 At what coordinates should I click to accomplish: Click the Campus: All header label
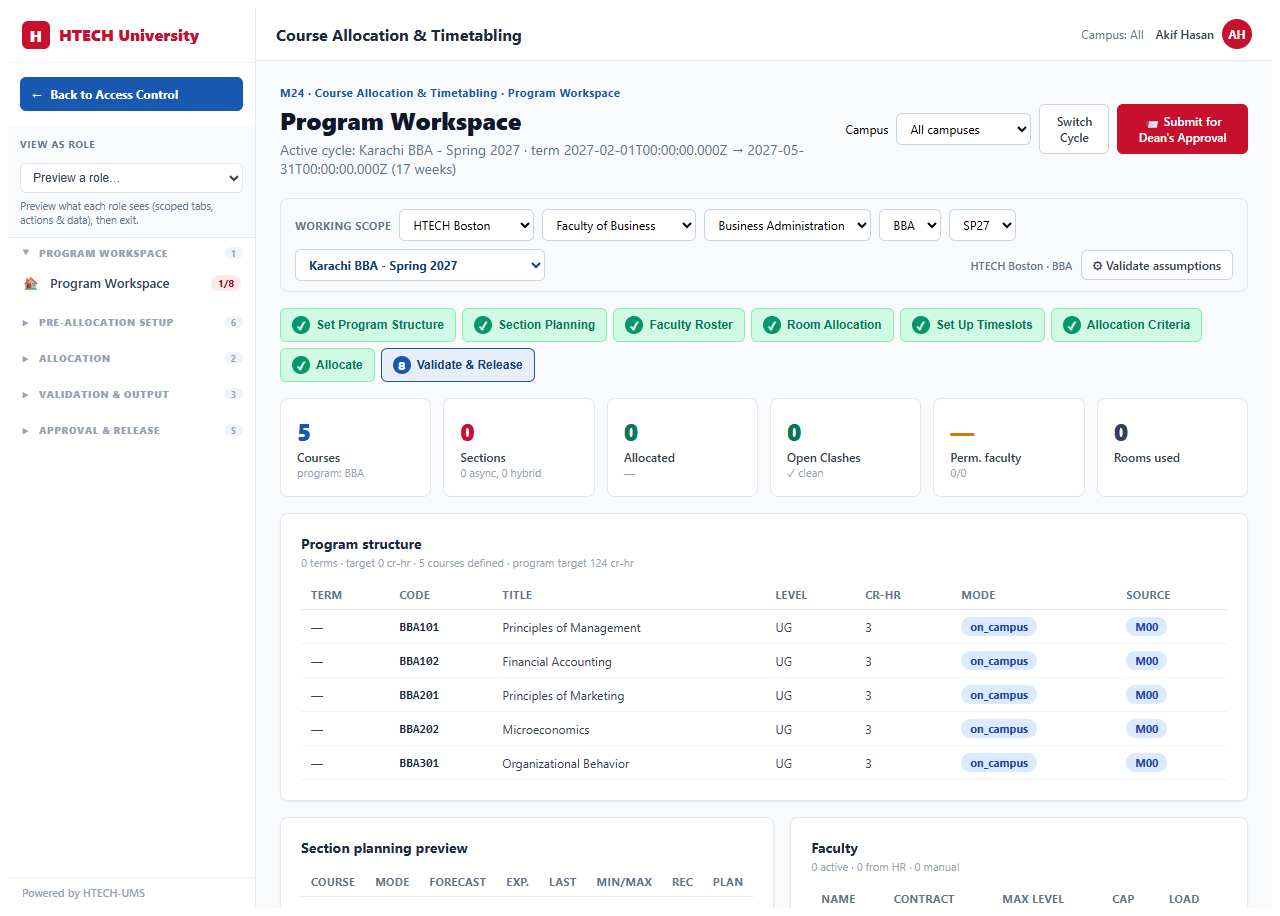click(1112, 35)
